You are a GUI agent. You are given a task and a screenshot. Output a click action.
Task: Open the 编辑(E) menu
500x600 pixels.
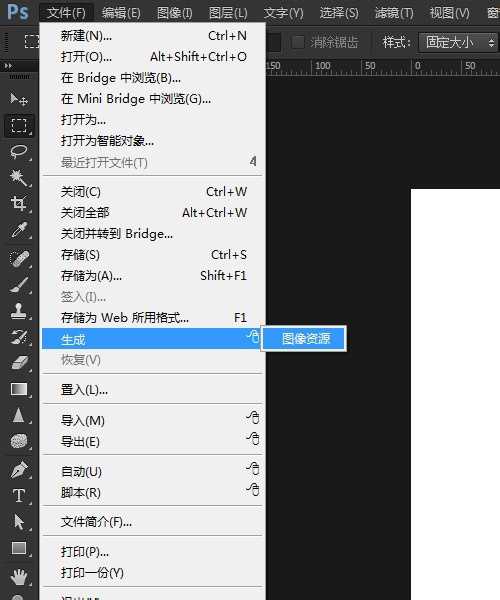(x=121, y=13)
